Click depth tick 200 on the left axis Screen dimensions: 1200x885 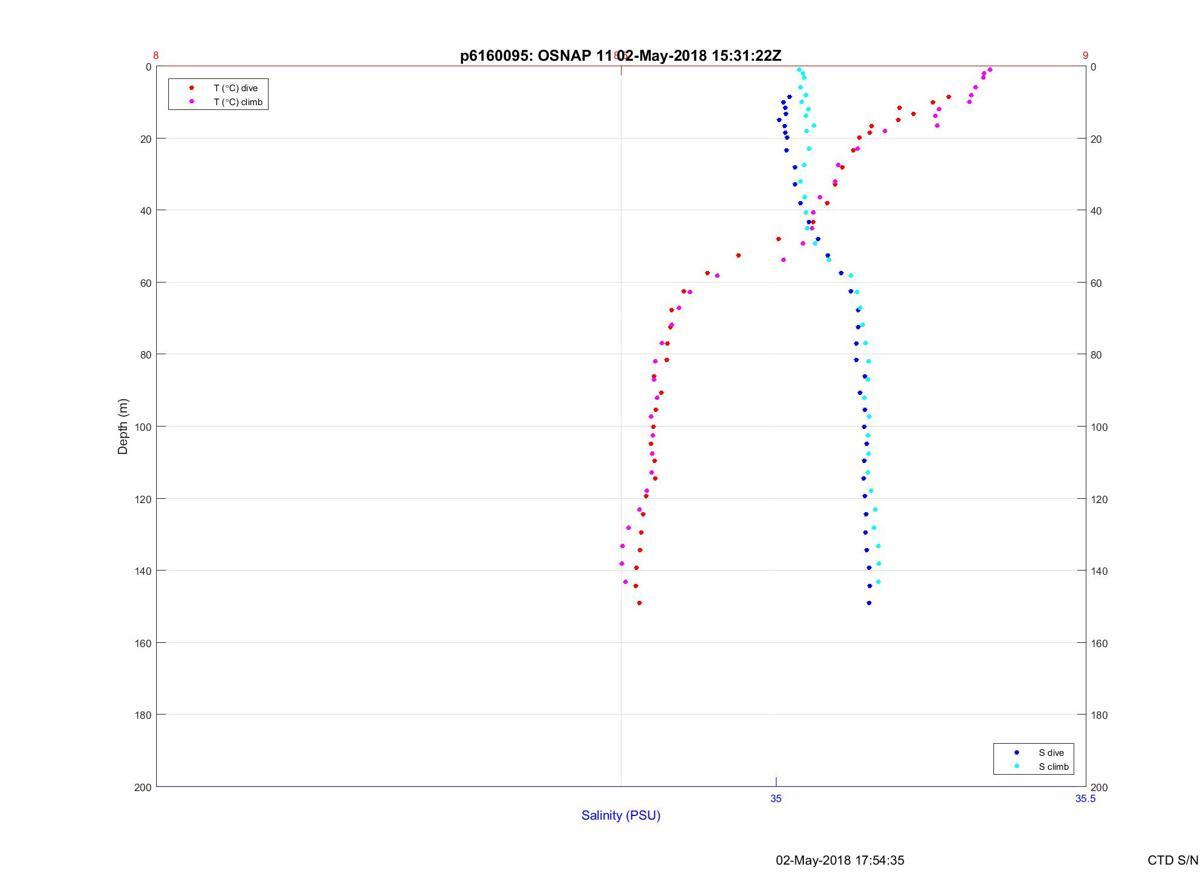click(142, 787)
